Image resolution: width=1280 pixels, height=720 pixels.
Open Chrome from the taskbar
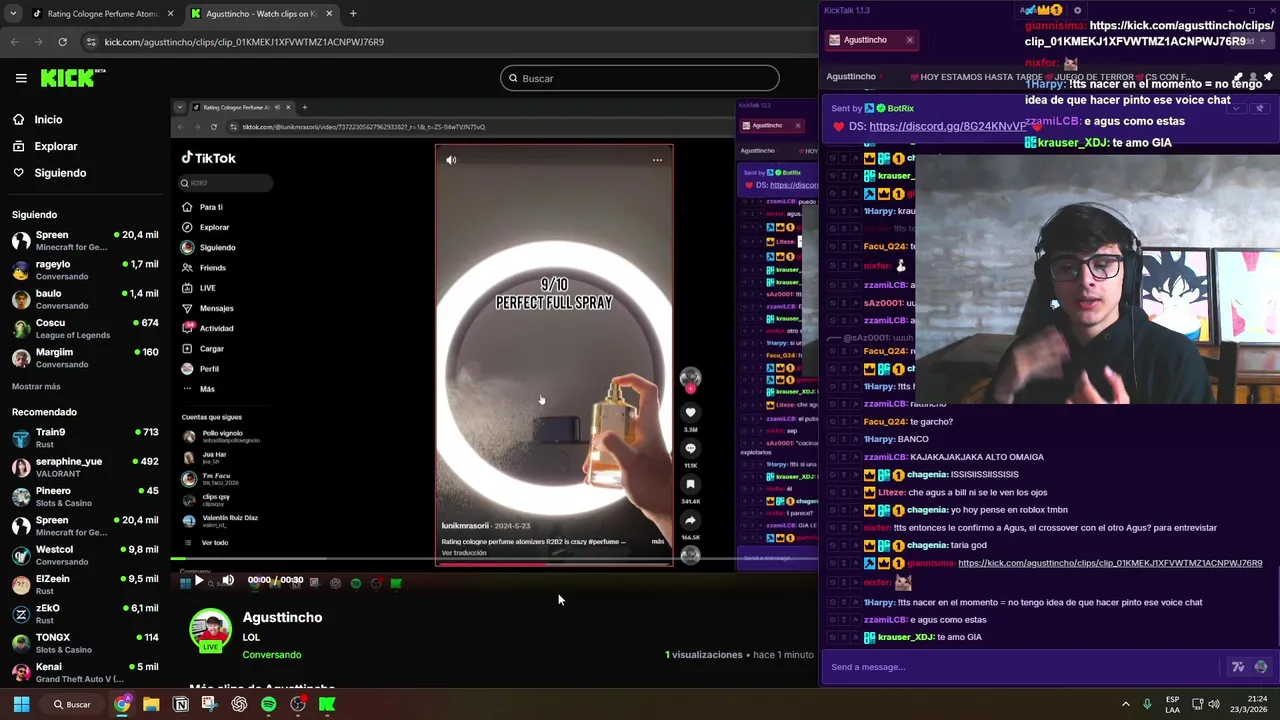(122, 704)
